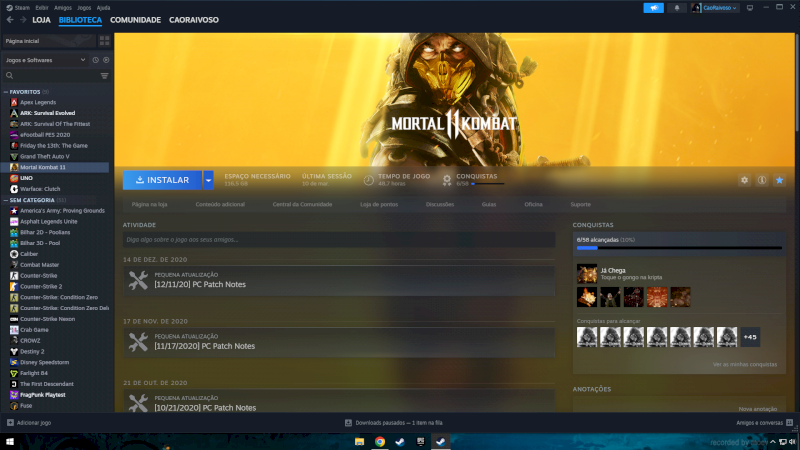Click the achievements progress bar
This screenshot has height=450, width=800.
pyautogui.click(x=679, y=247)
